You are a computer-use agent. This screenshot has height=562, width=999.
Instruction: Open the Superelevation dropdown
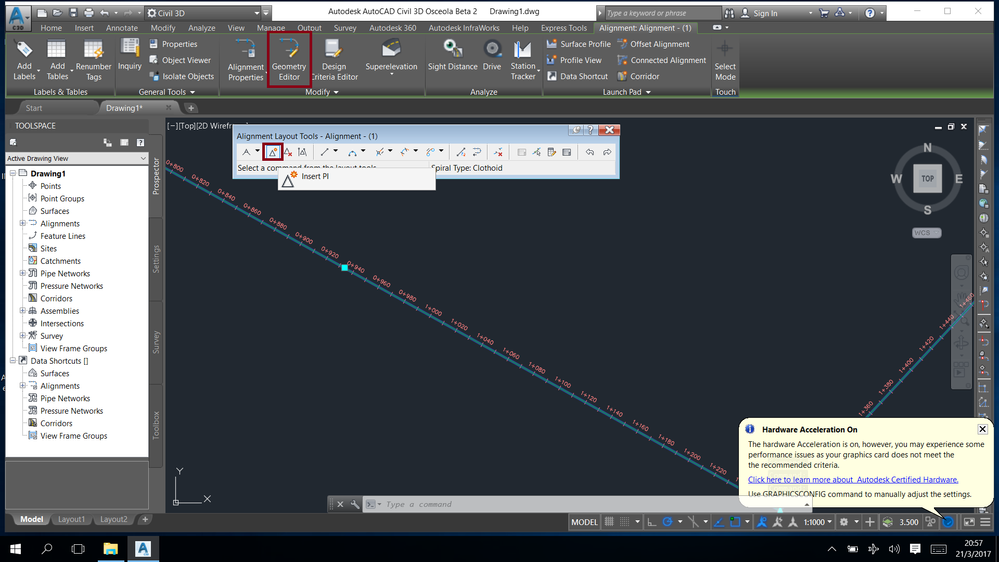391,74
